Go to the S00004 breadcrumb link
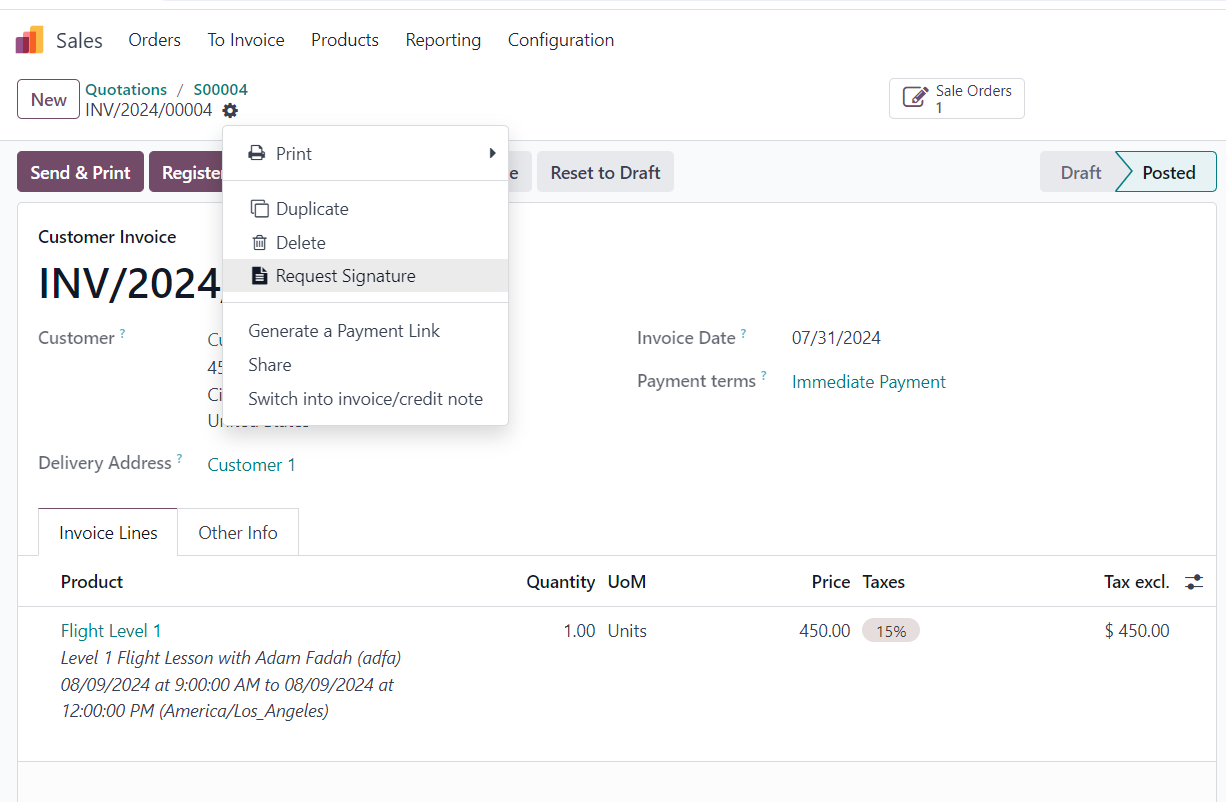The height and width of the screenshot is (802, 1226). point(220,89)
